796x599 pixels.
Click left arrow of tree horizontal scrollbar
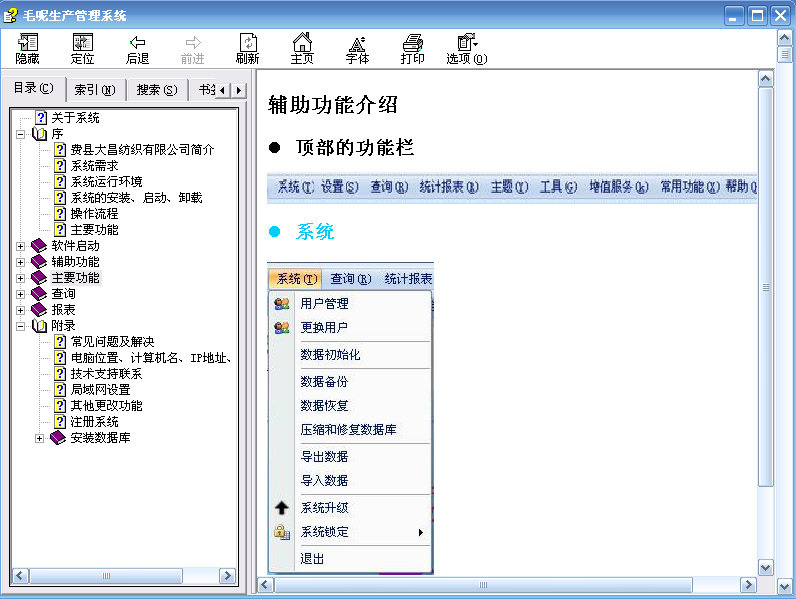click(20, 576)
